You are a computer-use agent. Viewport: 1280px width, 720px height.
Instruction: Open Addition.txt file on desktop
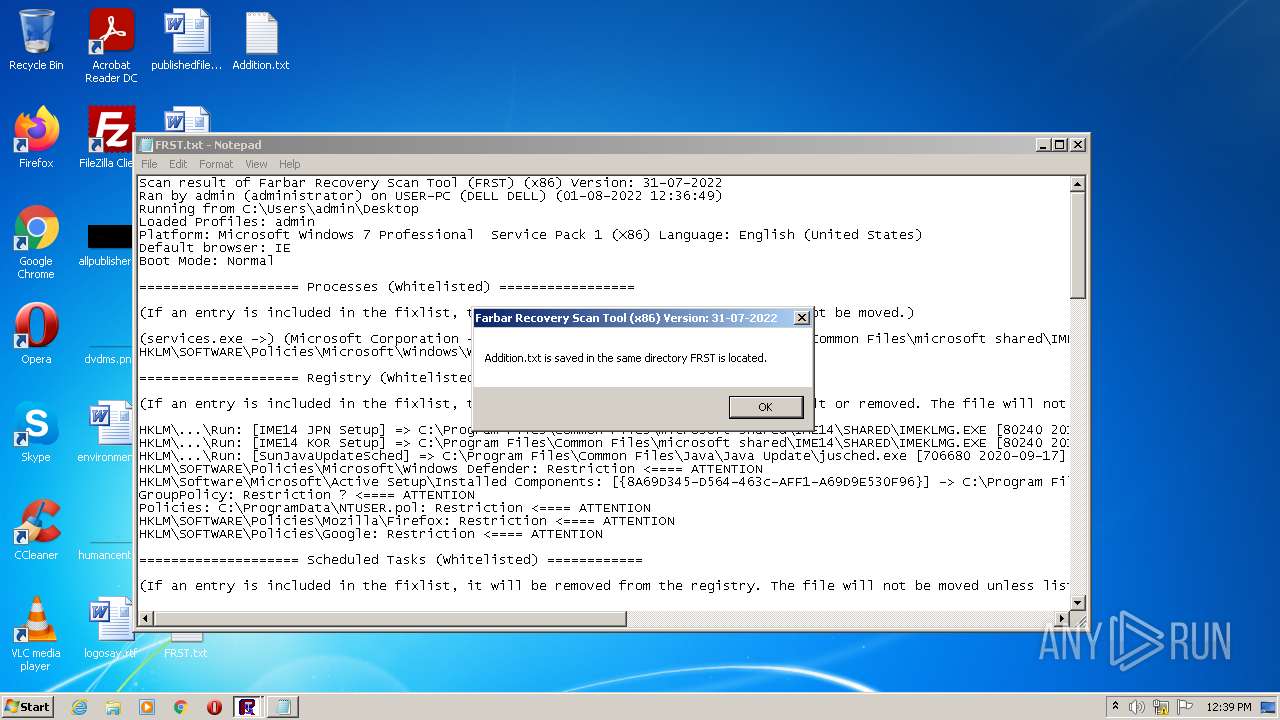click(261, 40)
